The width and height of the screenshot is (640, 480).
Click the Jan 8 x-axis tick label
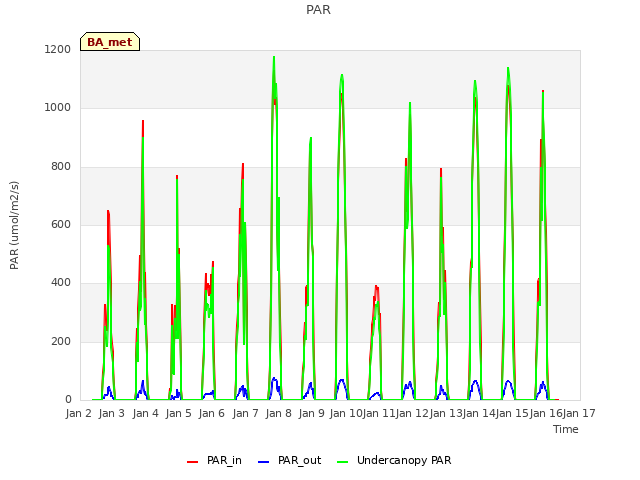pos(278,413)
